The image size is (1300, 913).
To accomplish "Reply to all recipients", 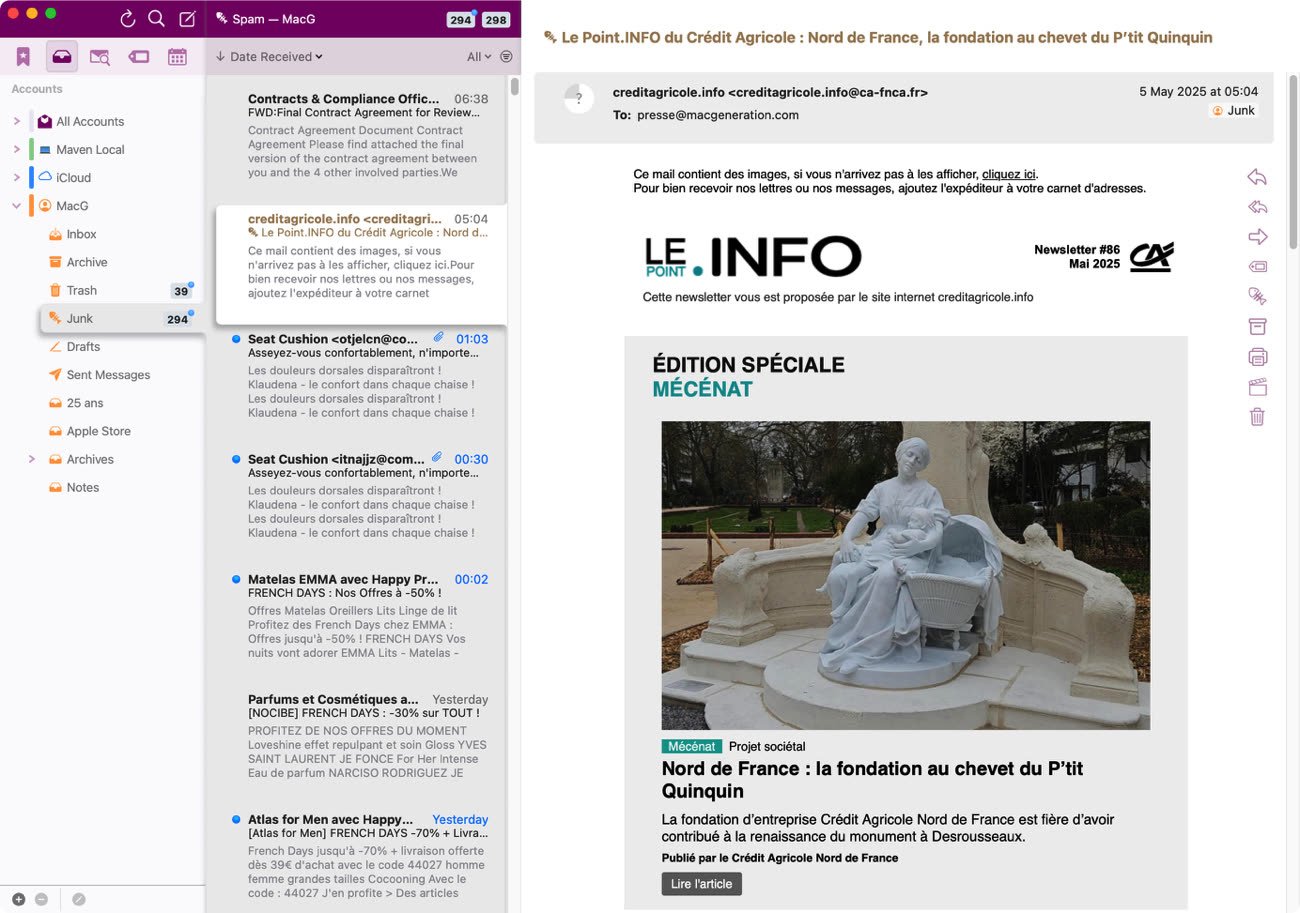I will 1257,207.
